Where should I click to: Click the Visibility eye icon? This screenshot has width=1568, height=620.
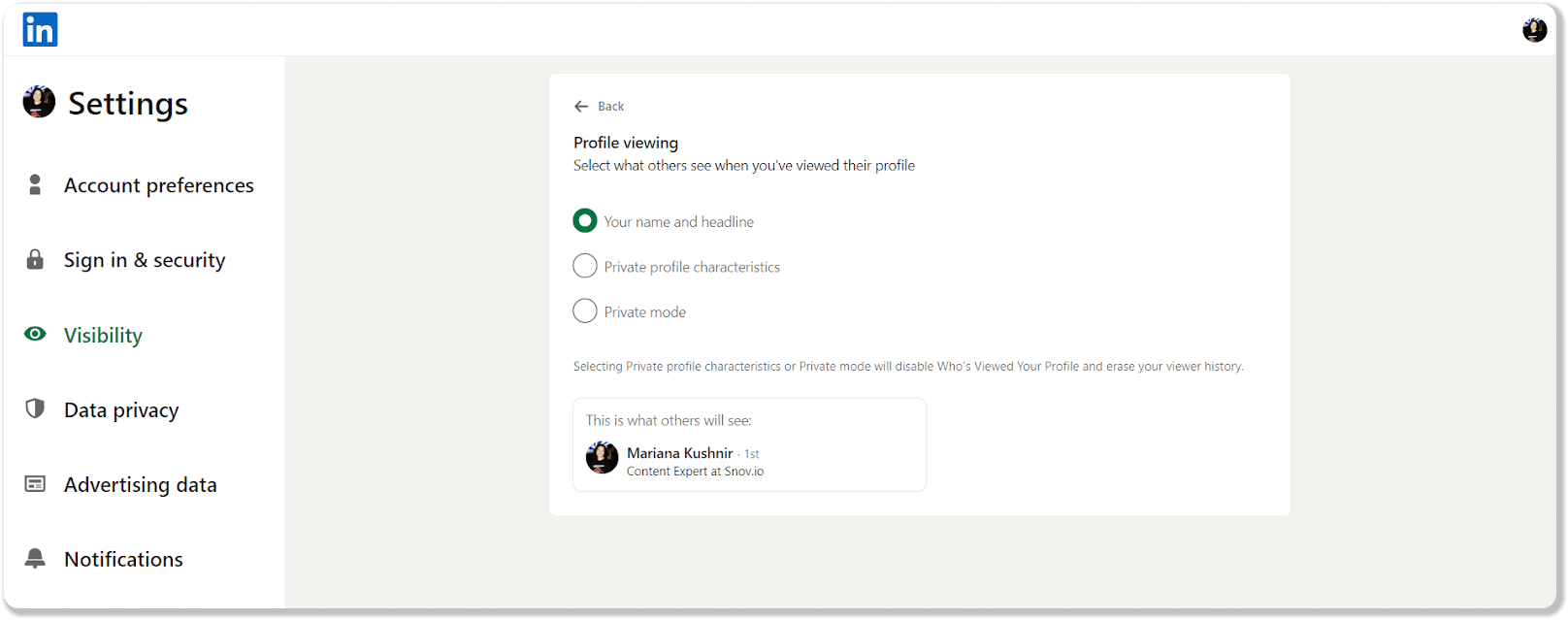pos(35,335)
